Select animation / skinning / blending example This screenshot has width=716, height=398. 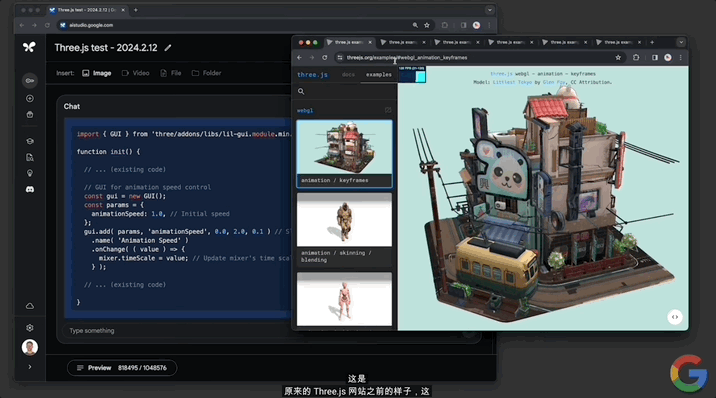pos(344,230)
